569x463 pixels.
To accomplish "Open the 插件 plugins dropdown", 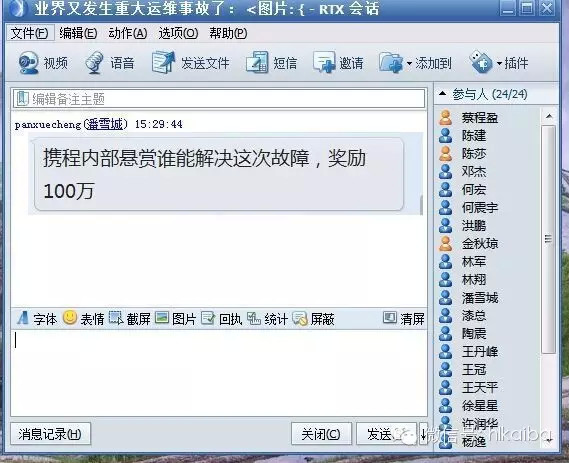I will point(499,63).
